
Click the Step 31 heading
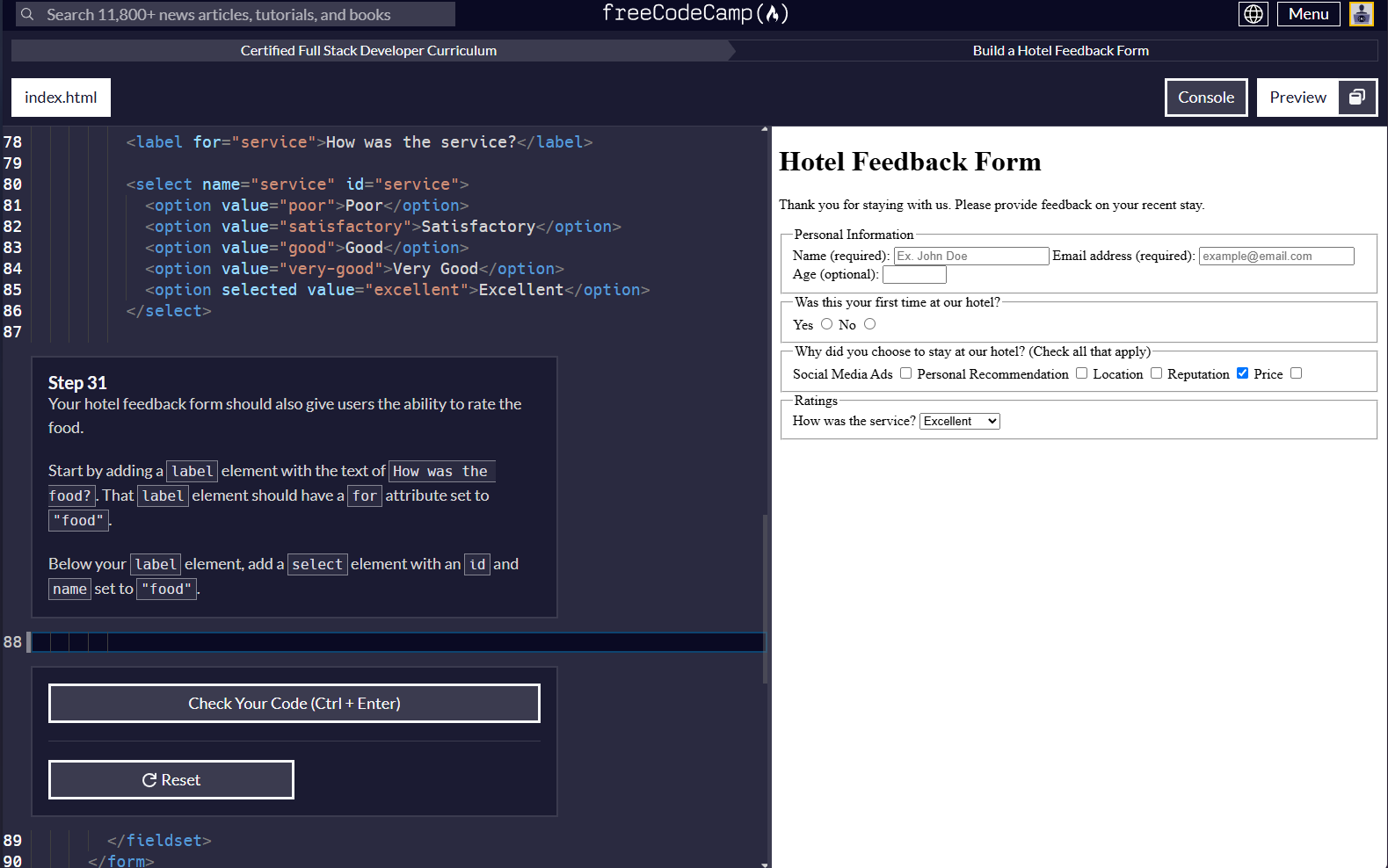[x=77, y=383]
